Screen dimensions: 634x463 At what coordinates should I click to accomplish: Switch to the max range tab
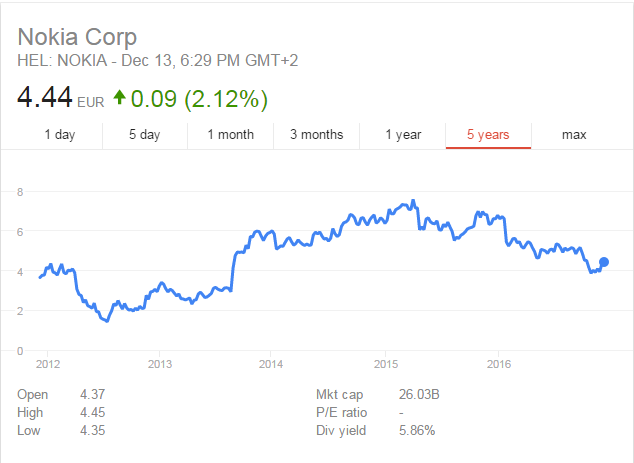click(574, 134)
